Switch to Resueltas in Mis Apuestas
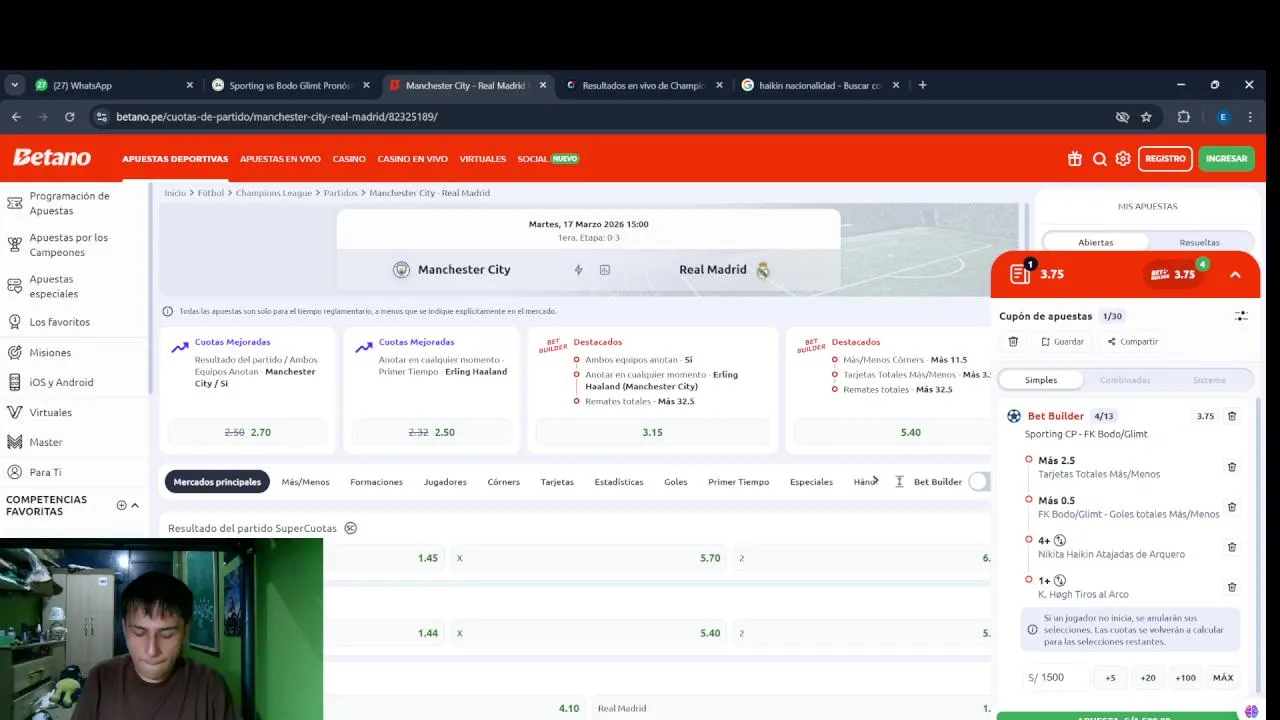The width and height of the screenshot is (1280, 720). point(1199,242)
